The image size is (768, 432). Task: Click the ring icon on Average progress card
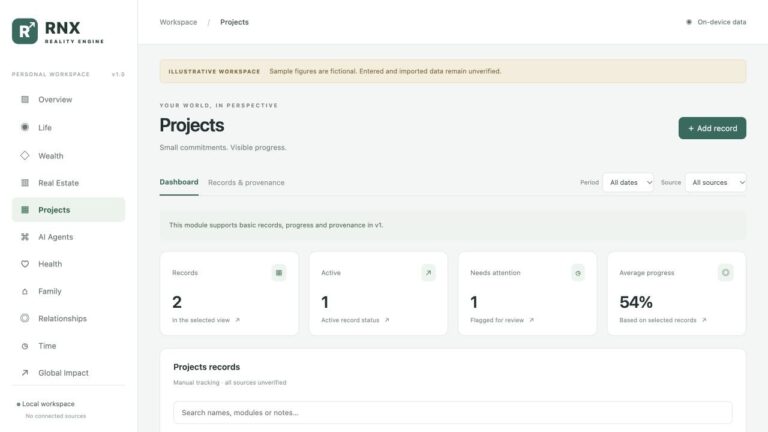(x=725, y=273)
